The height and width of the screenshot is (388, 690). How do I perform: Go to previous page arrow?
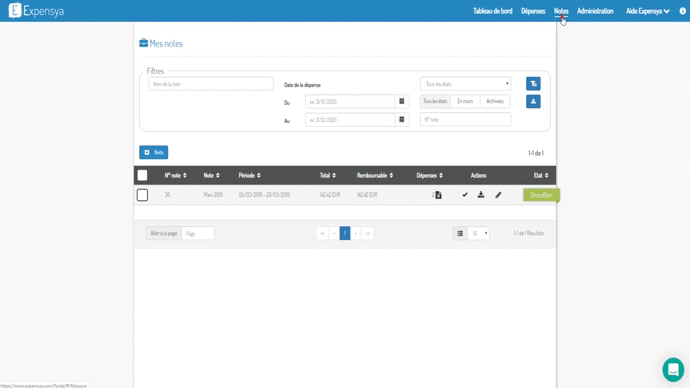pos(334,233)
